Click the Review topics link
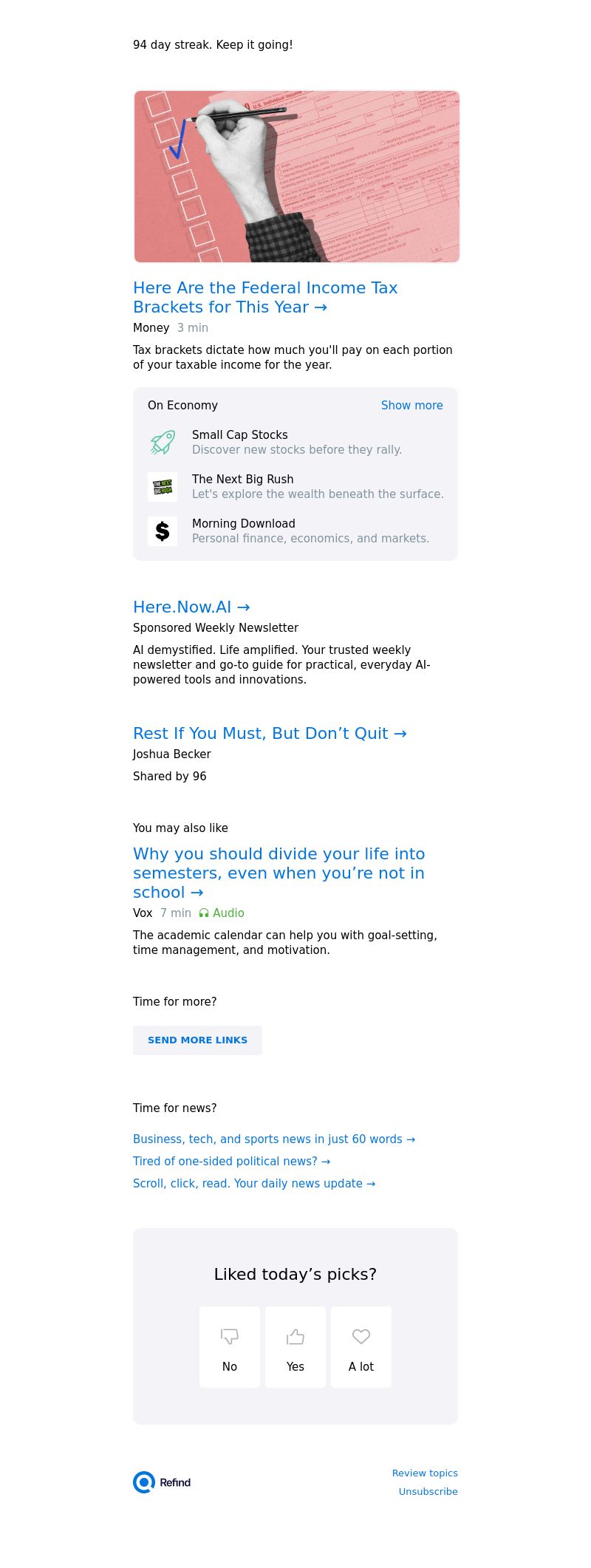Screen dimensions: 591x1568 425,1473
